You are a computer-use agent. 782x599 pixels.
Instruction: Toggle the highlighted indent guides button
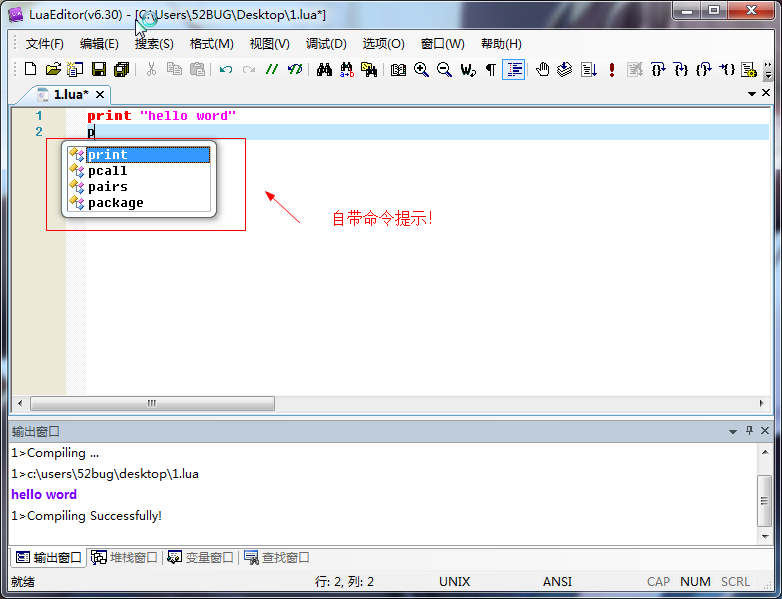pos(514,69)
